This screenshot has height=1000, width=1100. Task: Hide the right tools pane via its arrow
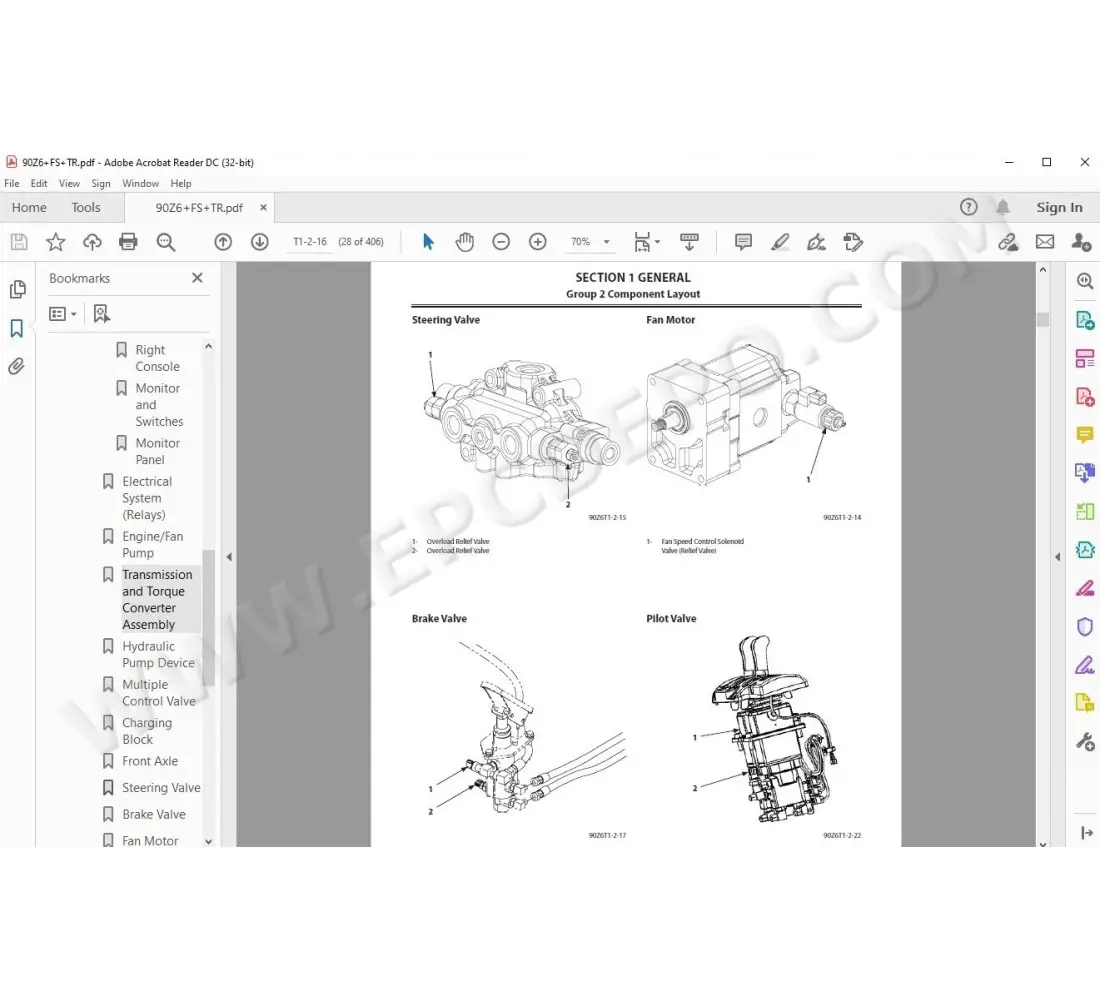[1059, 557]
